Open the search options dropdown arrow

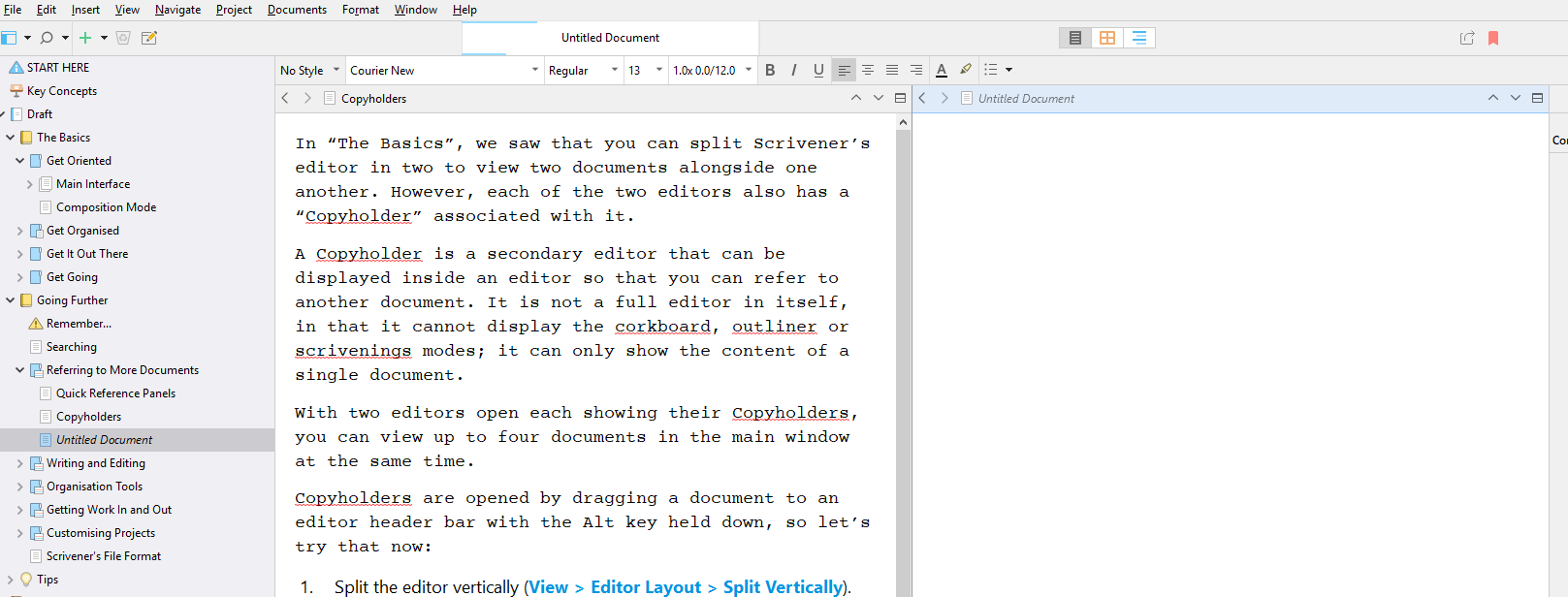(65, 38)
